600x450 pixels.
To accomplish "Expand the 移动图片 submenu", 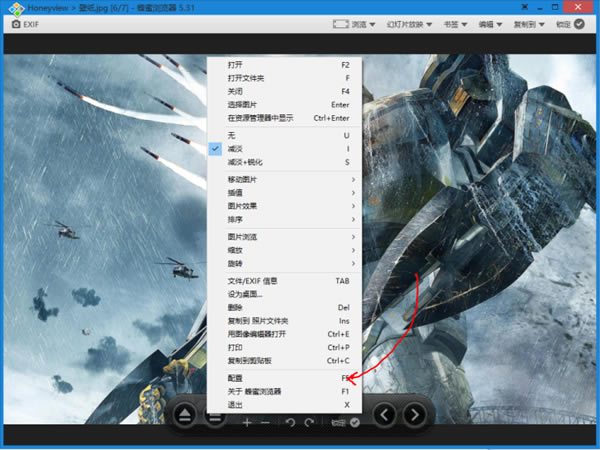I will [284, 179].
